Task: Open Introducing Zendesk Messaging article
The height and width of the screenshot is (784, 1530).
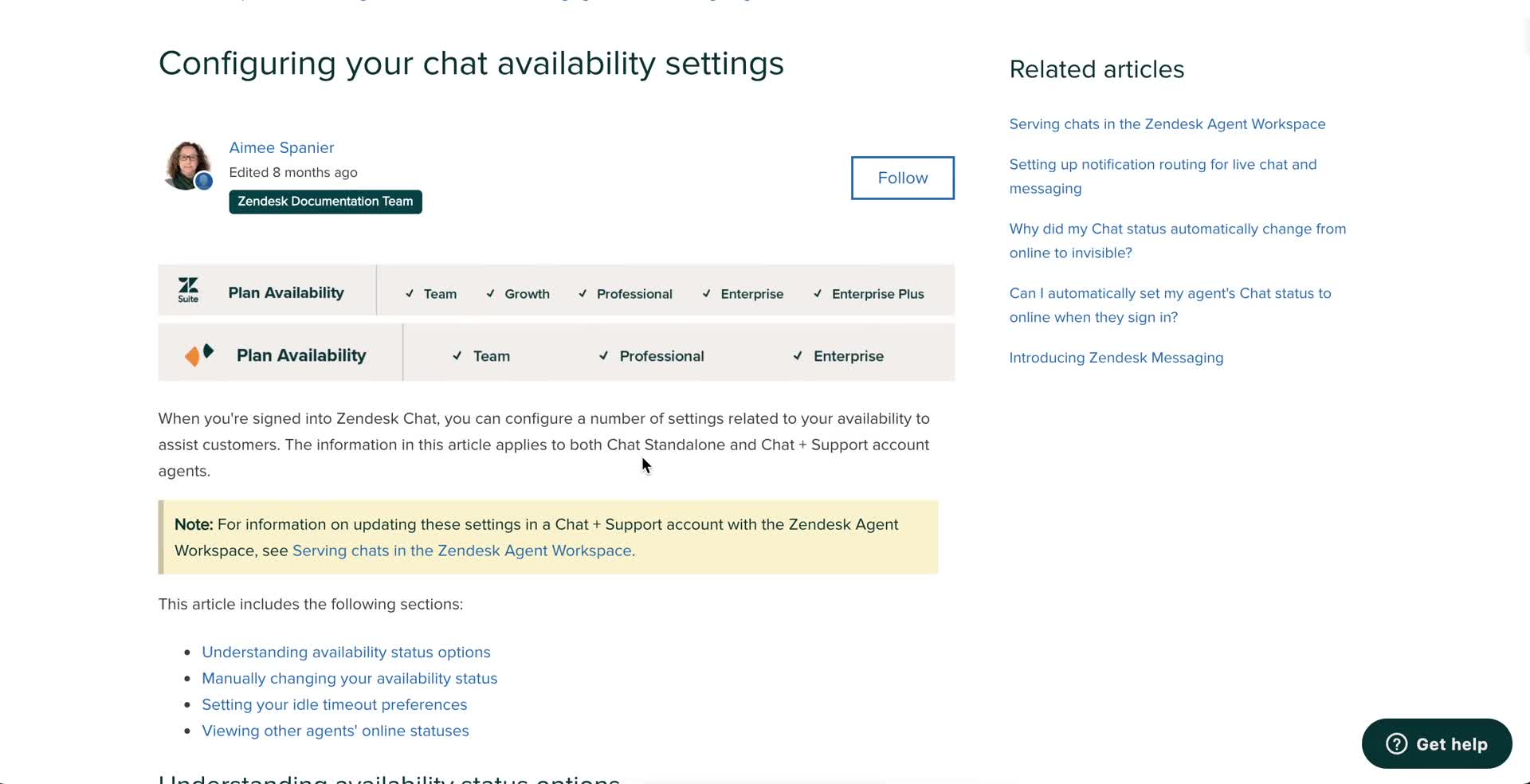Action: click(x=1116, y=358)
